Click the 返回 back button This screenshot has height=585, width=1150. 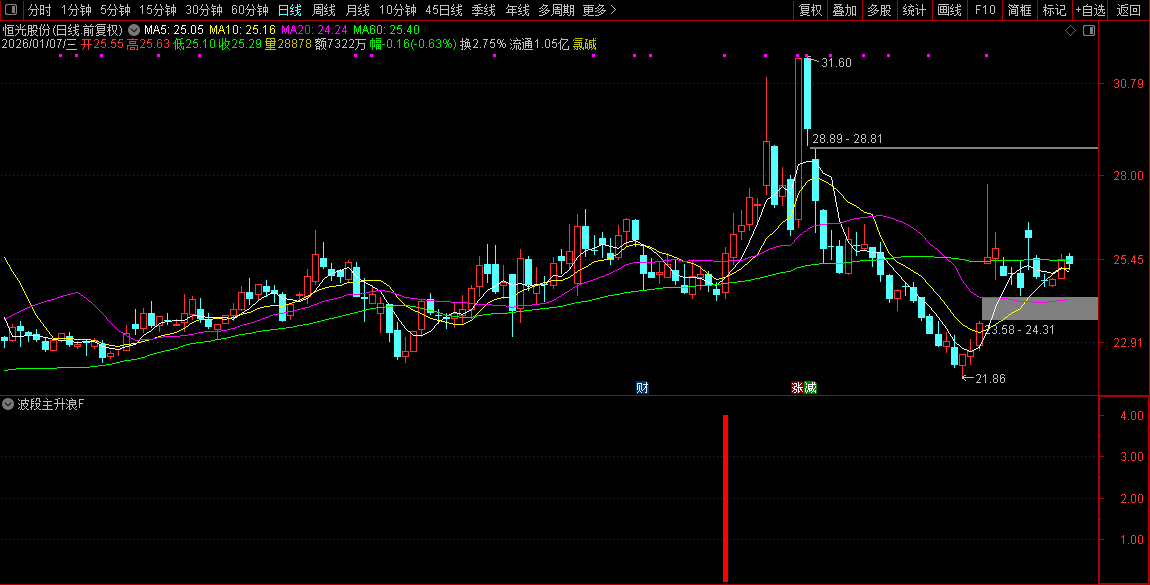(1129, 10)
